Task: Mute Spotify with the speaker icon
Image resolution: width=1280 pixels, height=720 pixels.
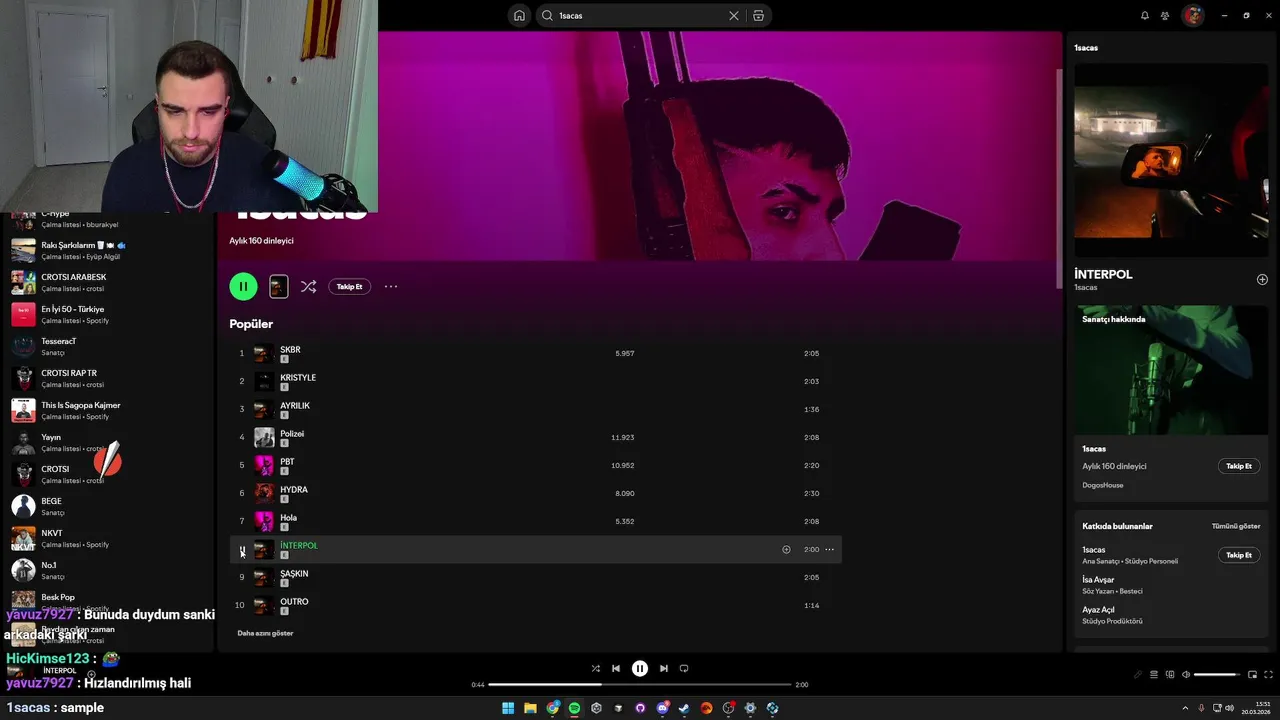Action: (1186, 674)
